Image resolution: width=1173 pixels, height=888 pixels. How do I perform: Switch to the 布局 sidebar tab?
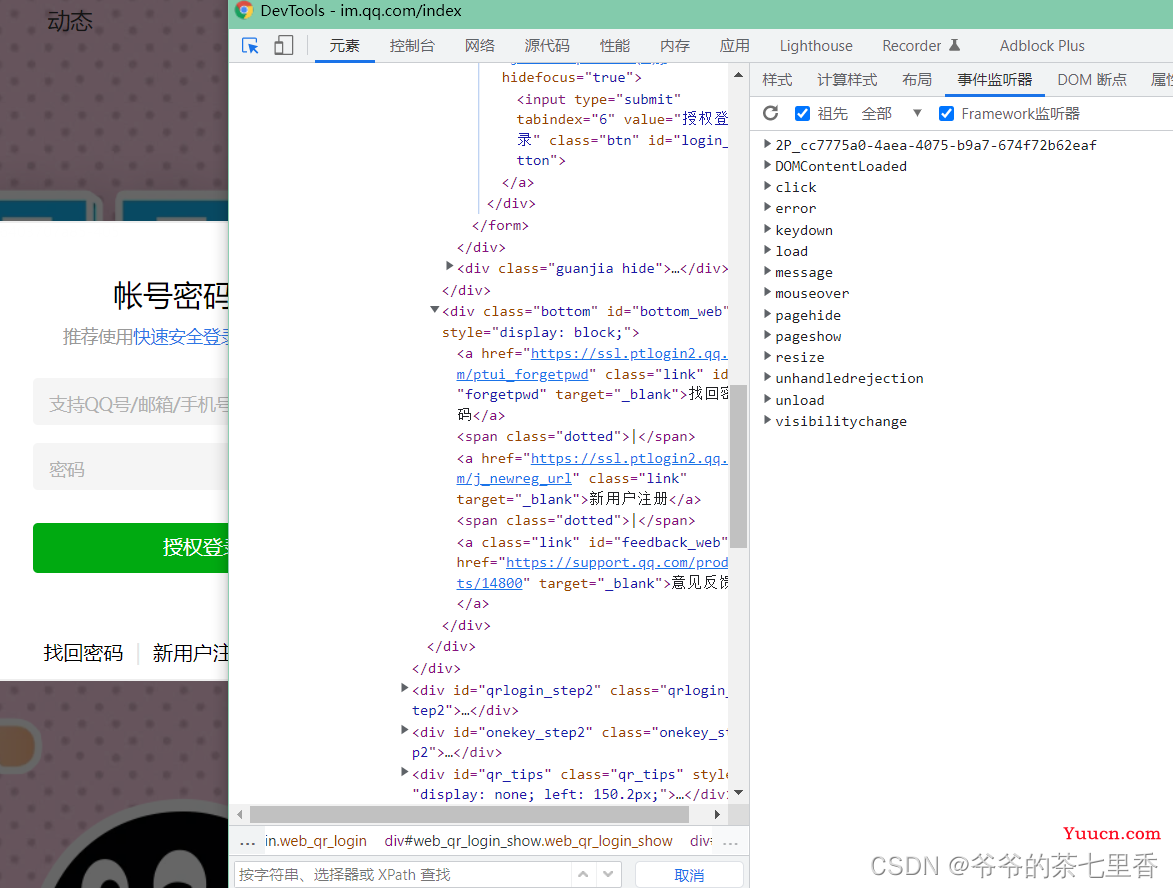[x=916, y=80]
